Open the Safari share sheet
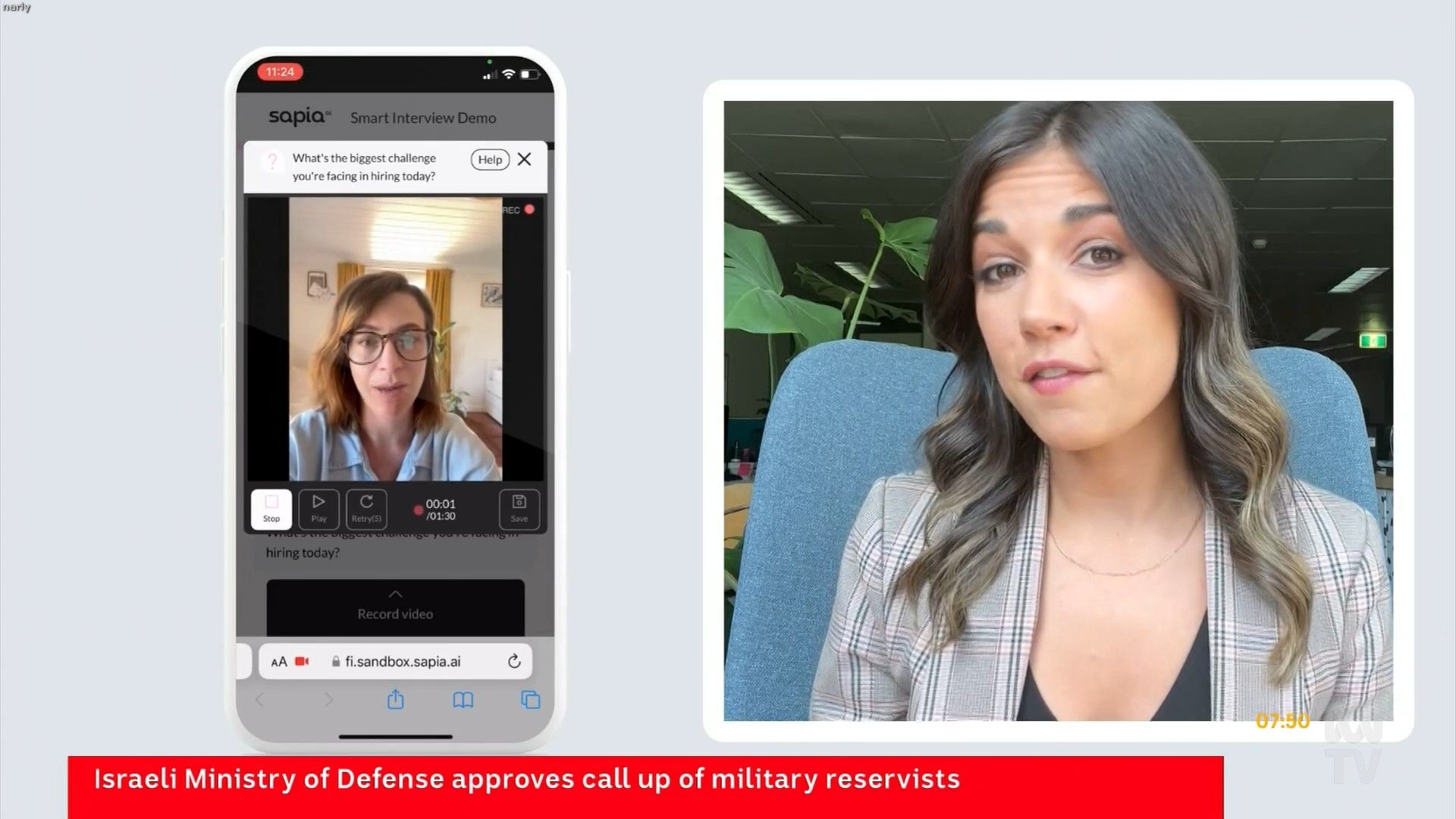This screenshot has width=1456, height=819. [396, 700]
